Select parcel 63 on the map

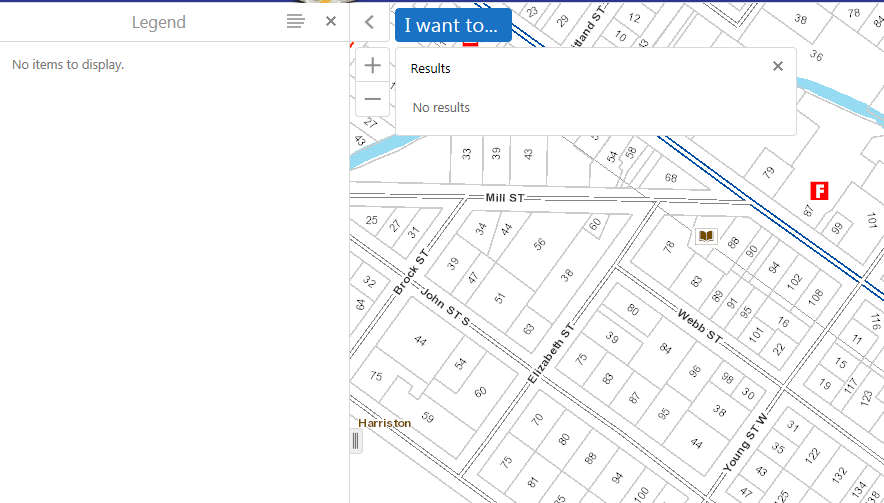pyautogui.click(x=529, y=328)
